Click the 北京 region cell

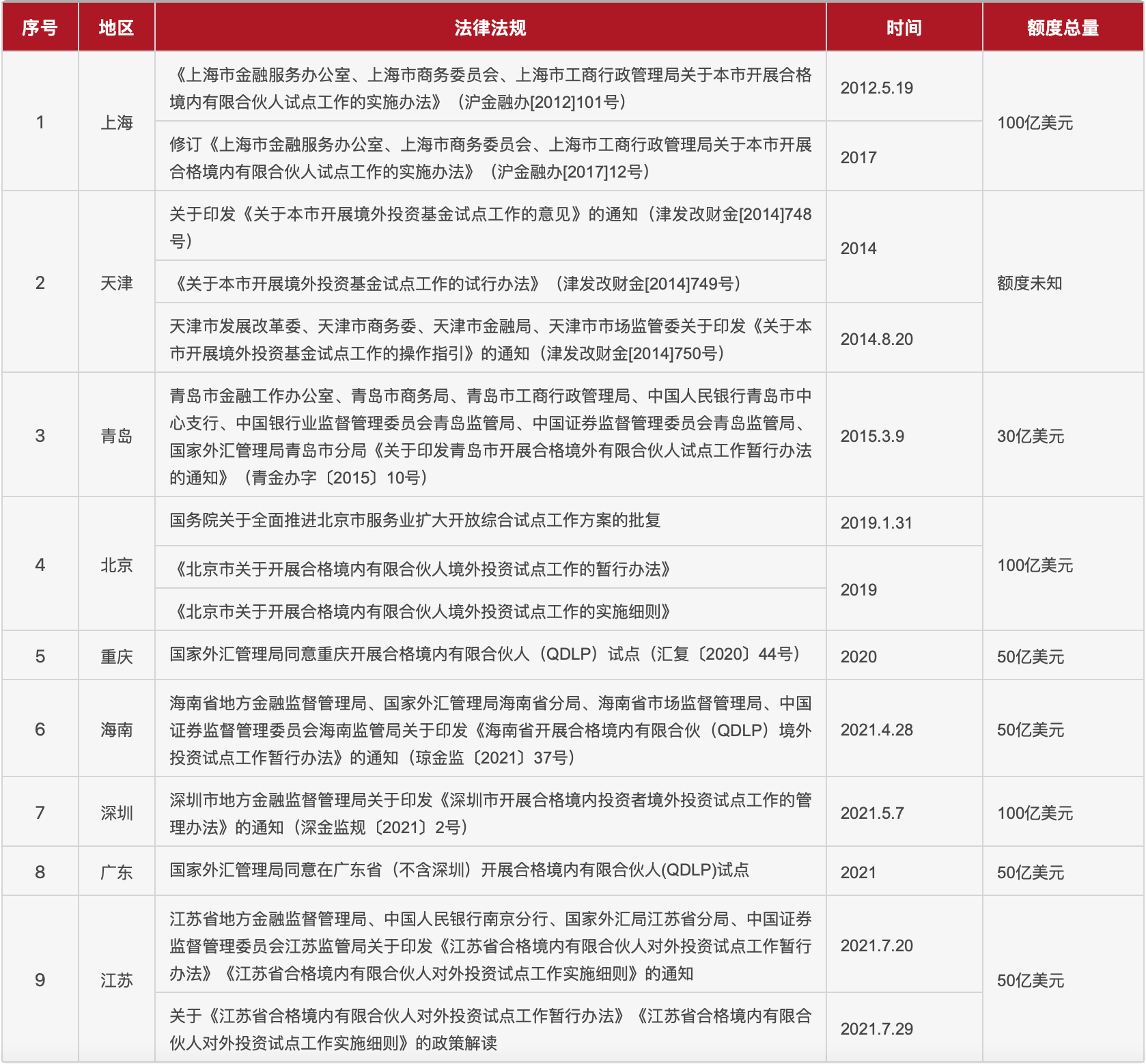click(116, 565)
